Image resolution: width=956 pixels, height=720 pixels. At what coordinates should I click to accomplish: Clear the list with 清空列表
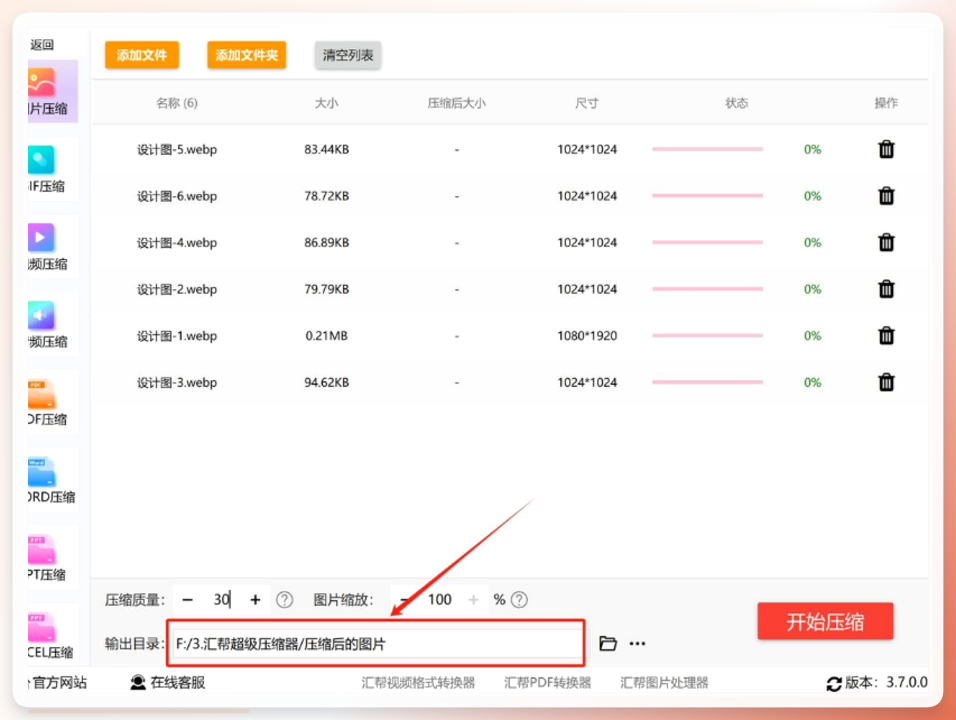click(x=348, y=55)
